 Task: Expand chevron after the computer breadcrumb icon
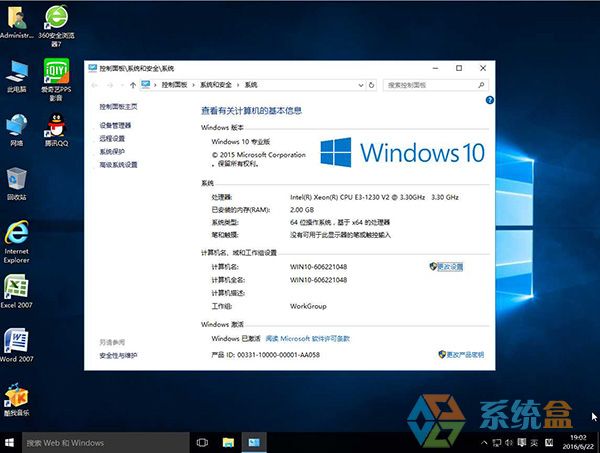[x=155, y=85]
